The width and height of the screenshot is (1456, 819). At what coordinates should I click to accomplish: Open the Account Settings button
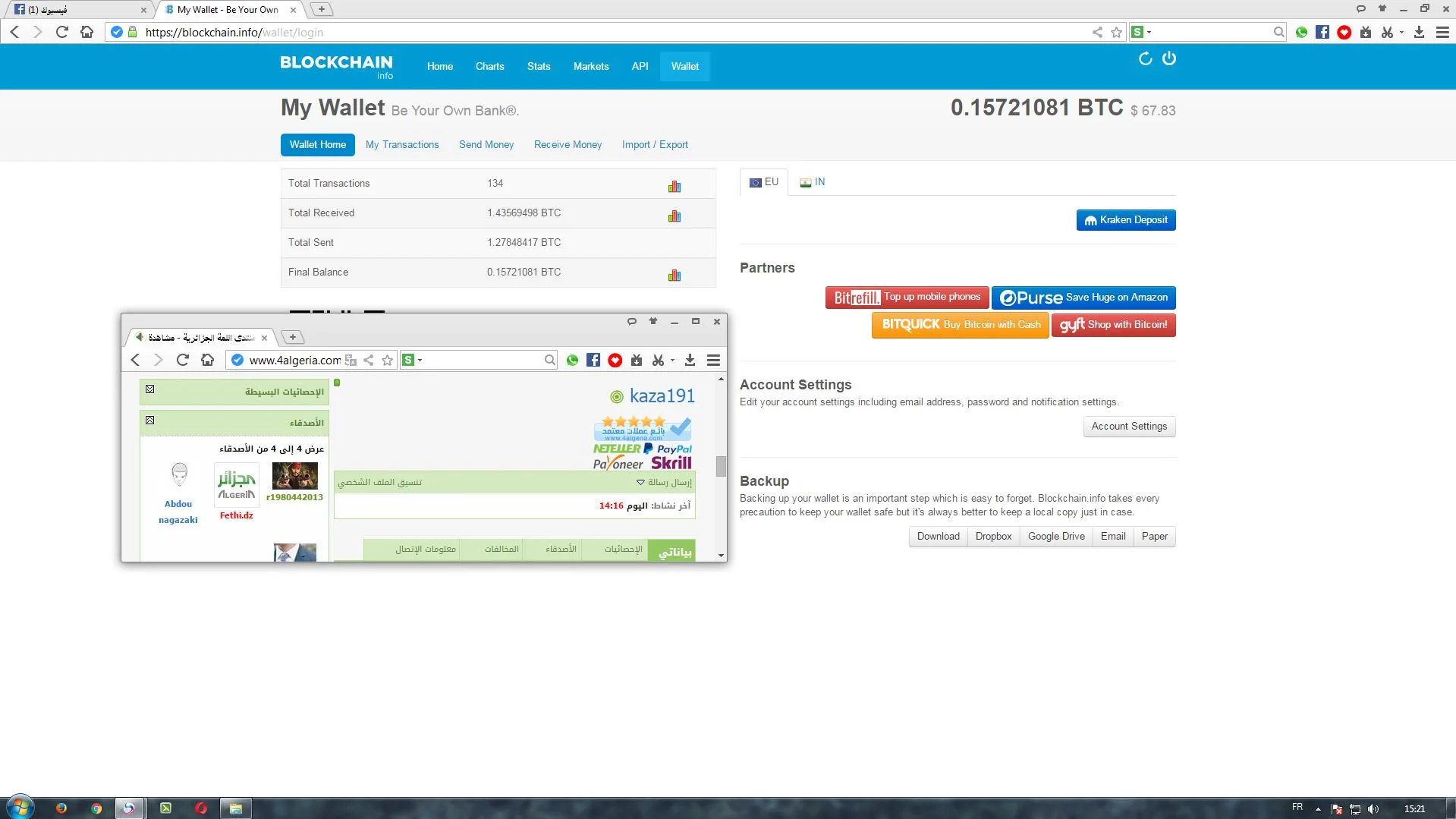1128,427
